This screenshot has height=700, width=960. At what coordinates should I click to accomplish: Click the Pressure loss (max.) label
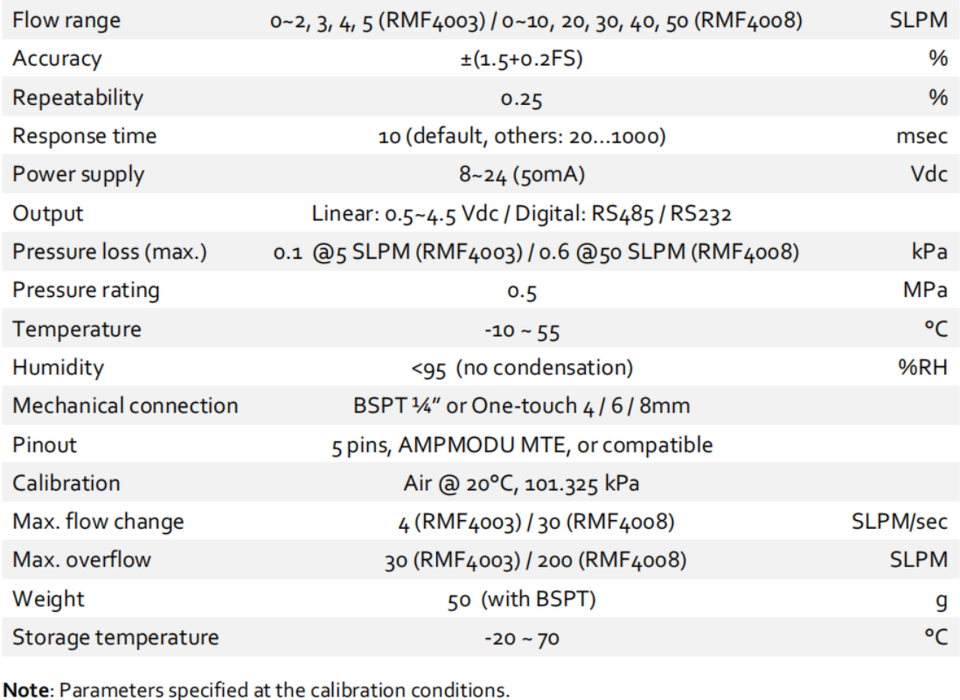(110, 252)
